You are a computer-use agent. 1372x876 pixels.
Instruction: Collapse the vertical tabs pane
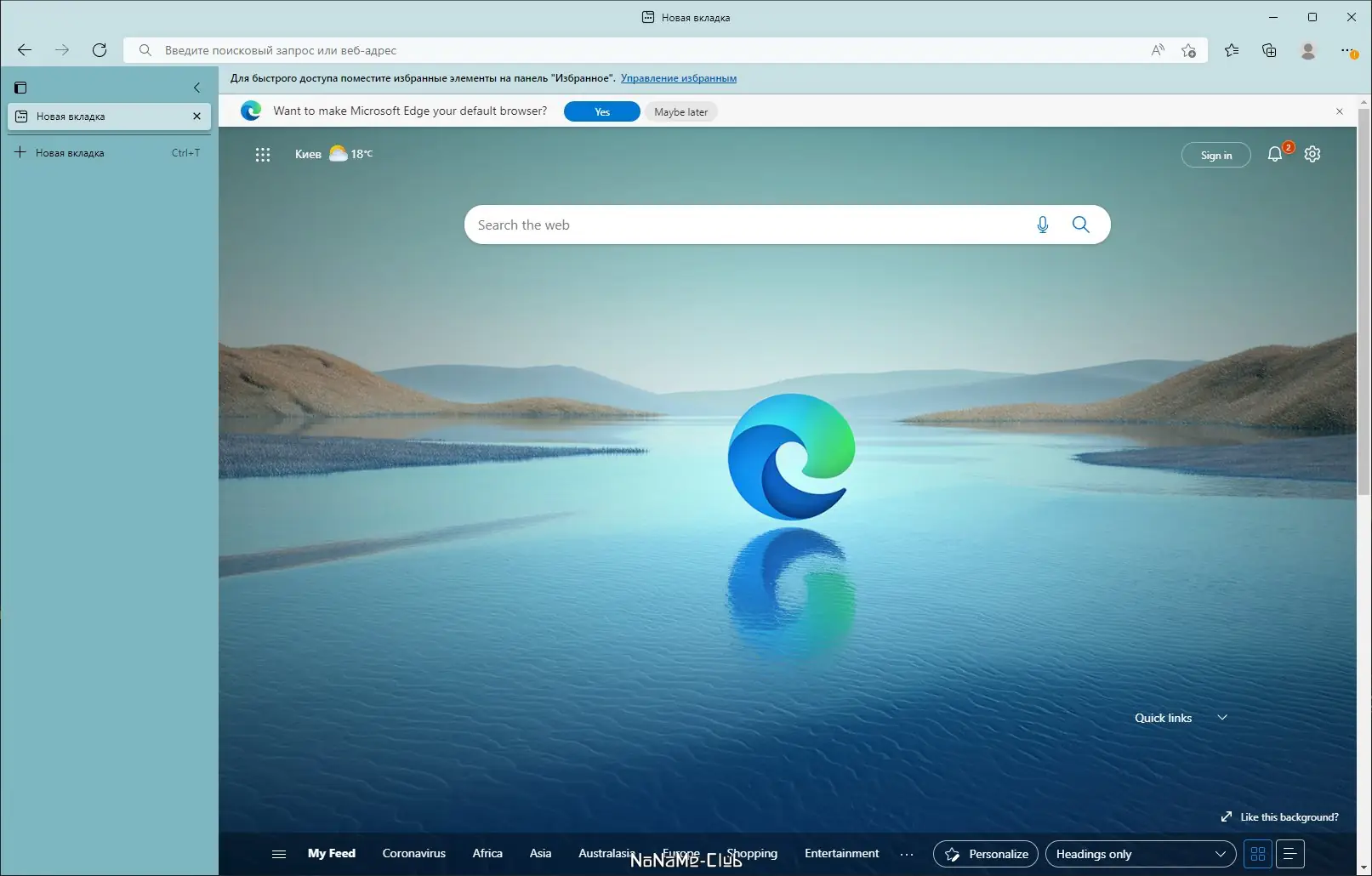pyautogui.click(x=196, y=88)
